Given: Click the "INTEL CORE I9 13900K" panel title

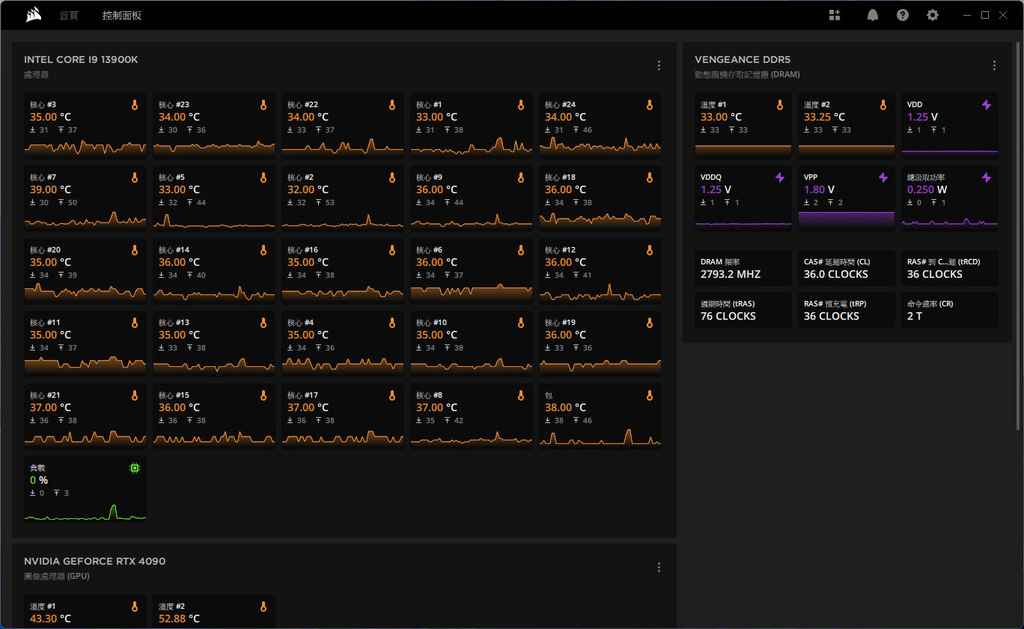Looking at the screenshot, I should point(81,59).
